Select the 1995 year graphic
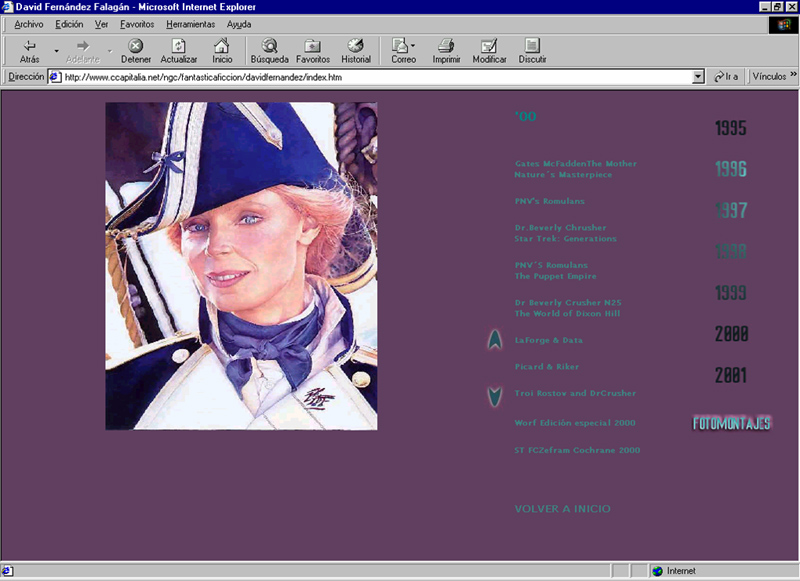Viewport: 800px width, 581px height. (731, 128)
